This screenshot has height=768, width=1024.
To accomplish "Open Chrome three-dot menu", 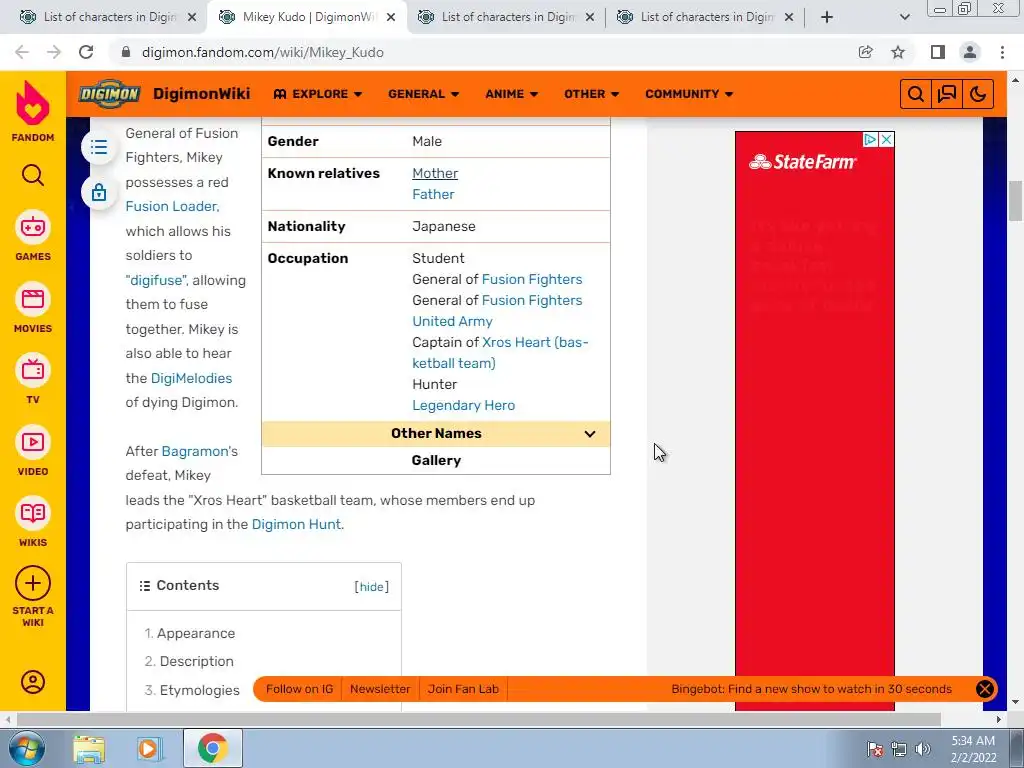I will [1002, 52].
